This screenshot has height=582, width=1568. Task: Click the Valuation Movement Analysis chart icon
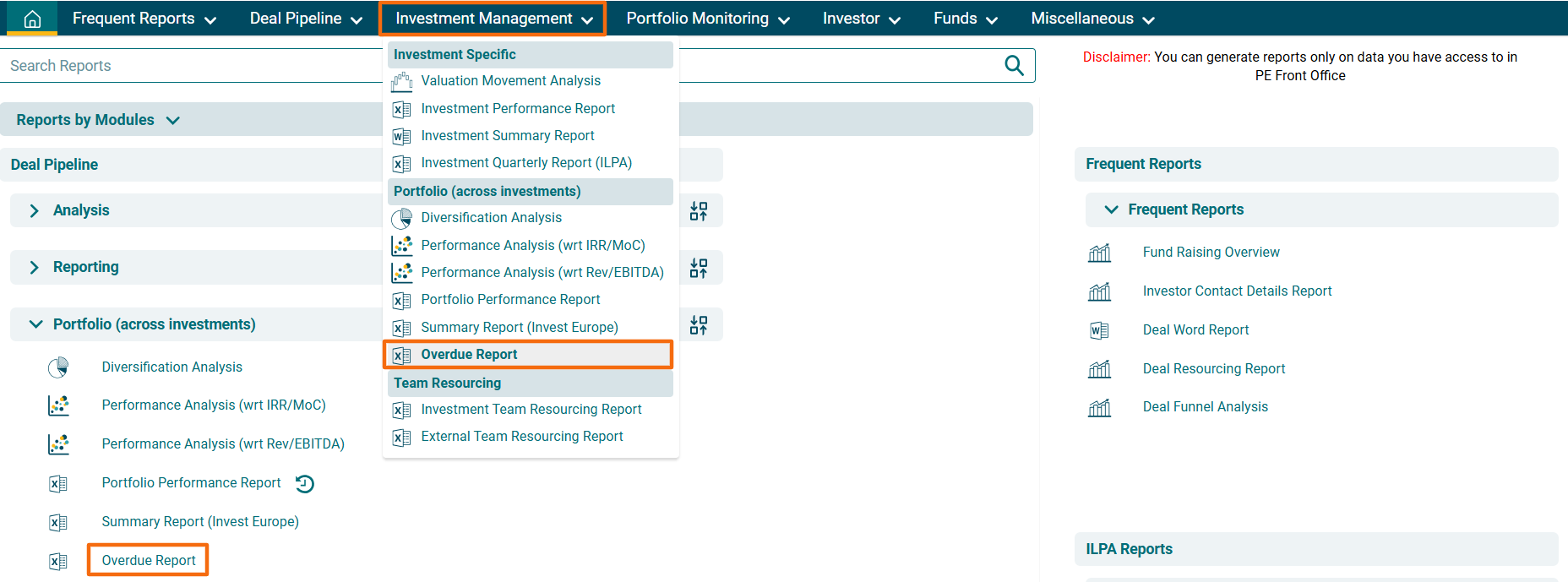pos(402,81)
